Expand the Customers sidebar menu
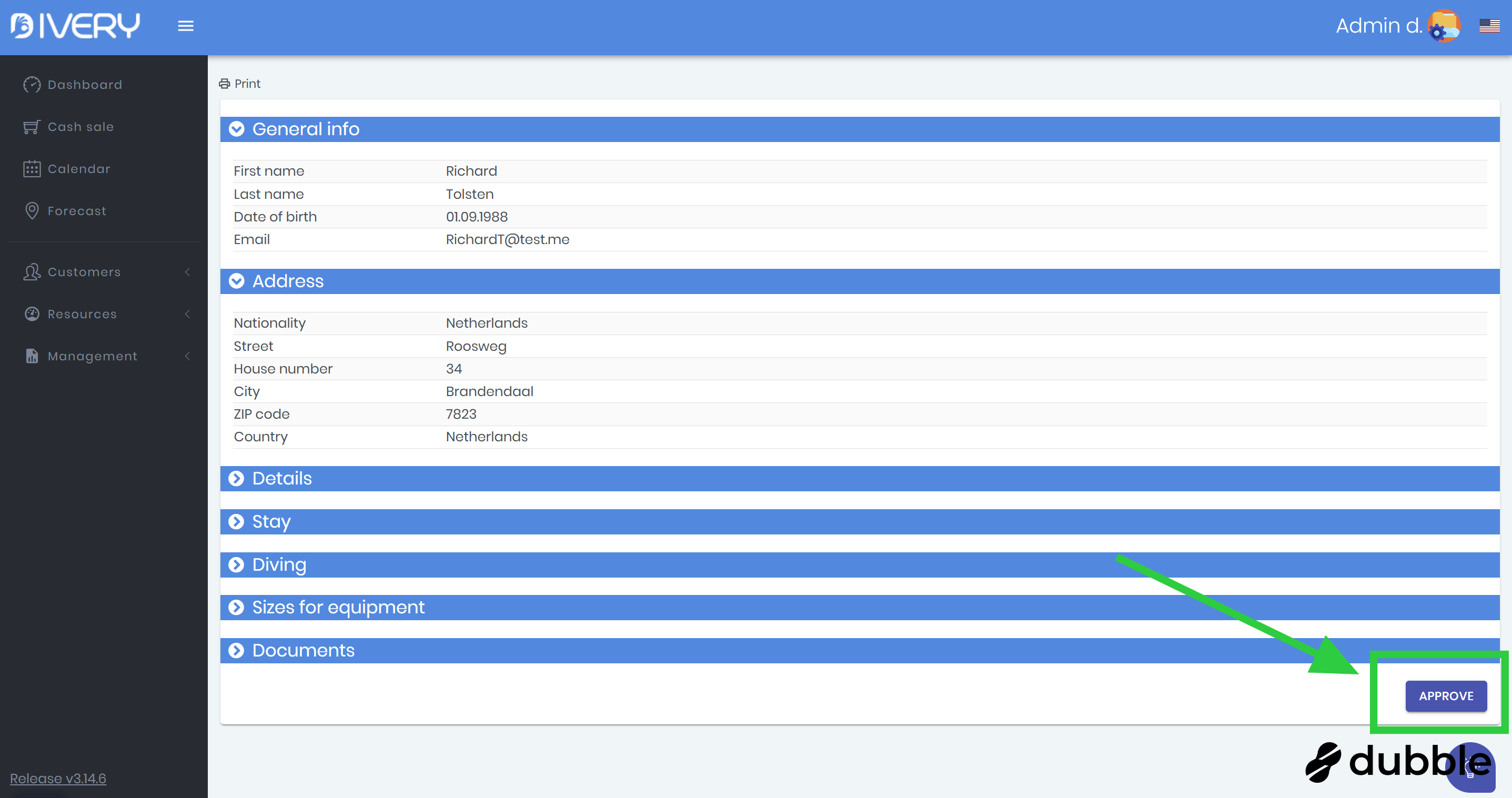1512x798 pixels. [84, 271]
